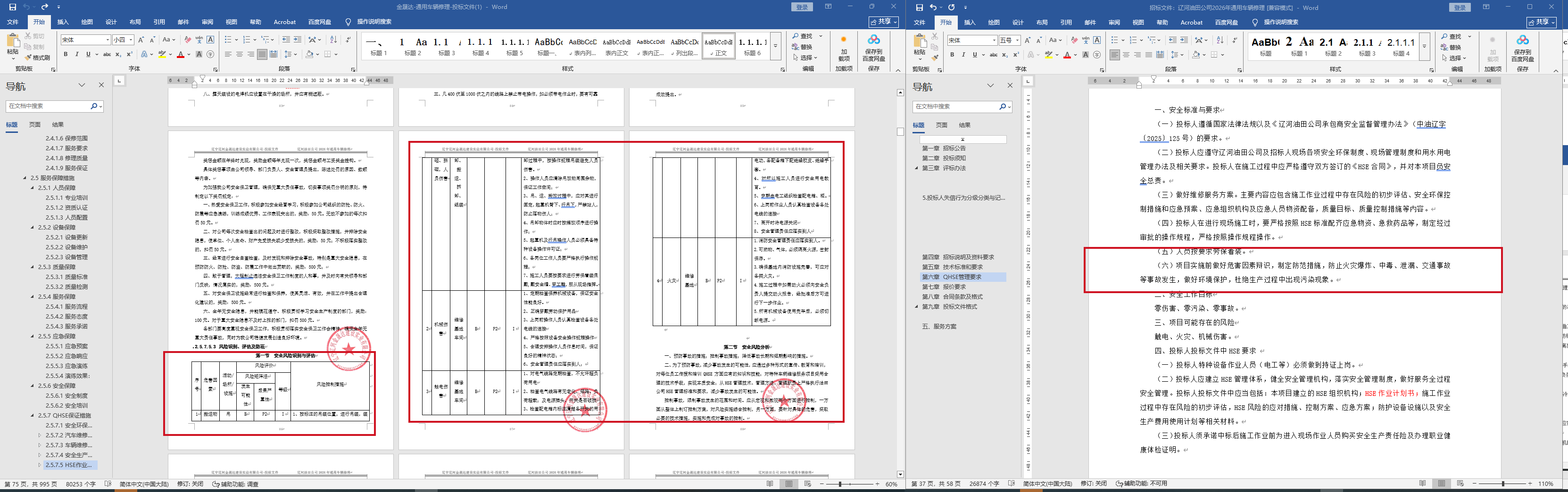Apply superscript in right Word ribbon
The image size is (1568, 492).
pos(1016,55)
